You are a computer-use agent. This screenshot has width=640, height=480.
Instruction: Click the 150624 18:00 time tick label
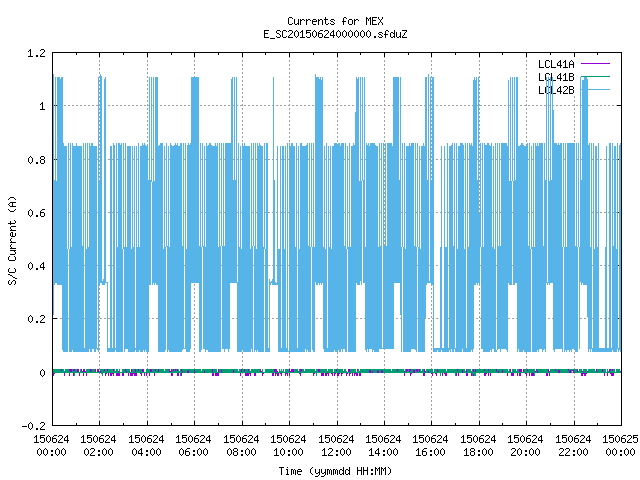tap(478, 446)
